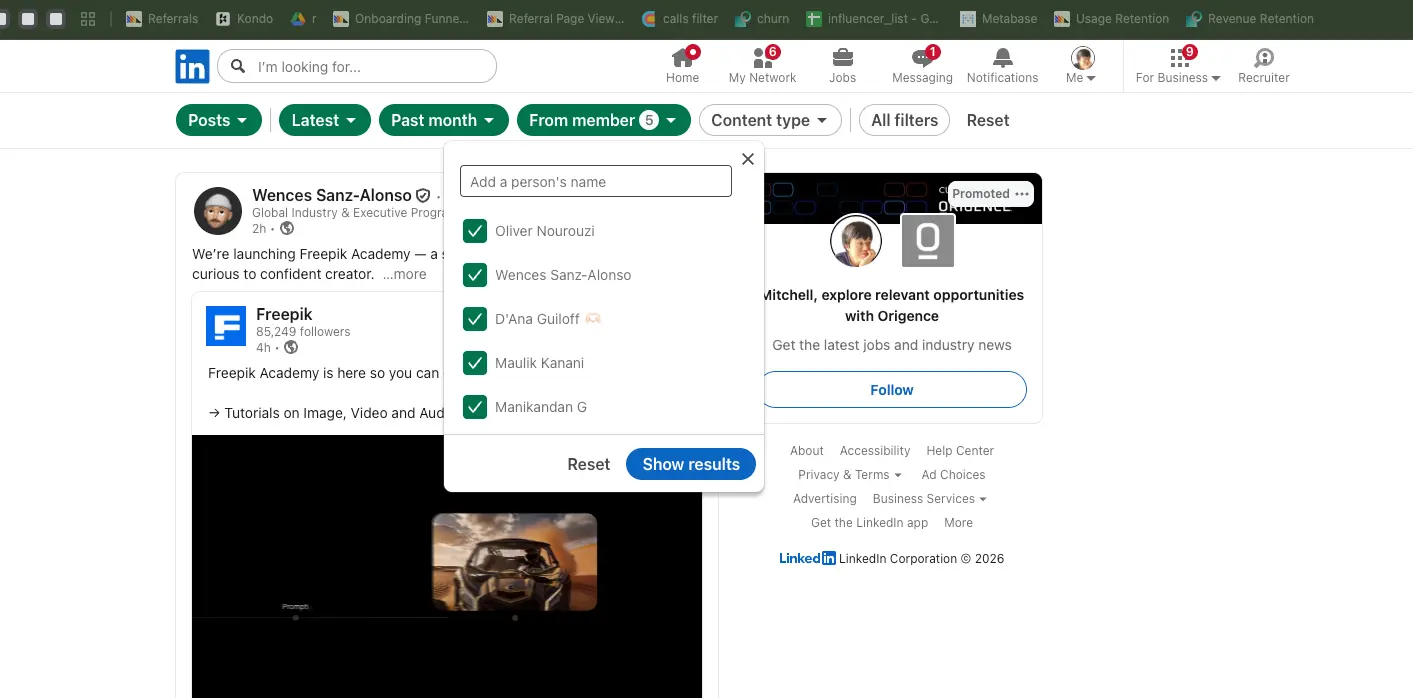Image resolution: width=1413 pixels, height=698 pixels.
Task: Switch to the calls filter tab
Action: pos(680,19)
